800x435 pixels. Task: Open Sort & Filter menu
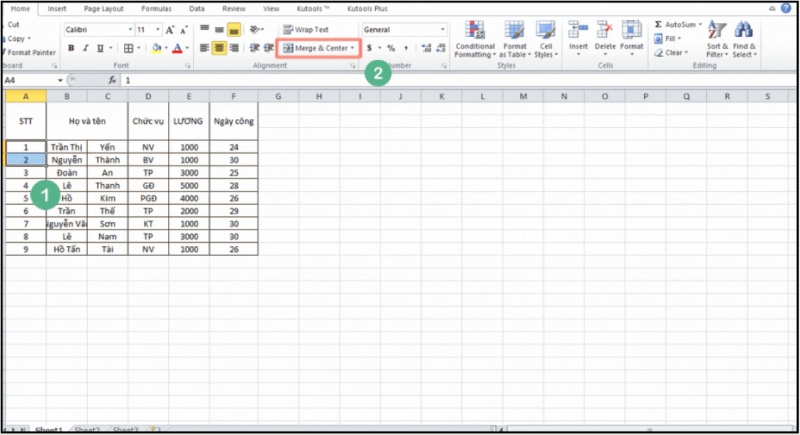point(717,39)
